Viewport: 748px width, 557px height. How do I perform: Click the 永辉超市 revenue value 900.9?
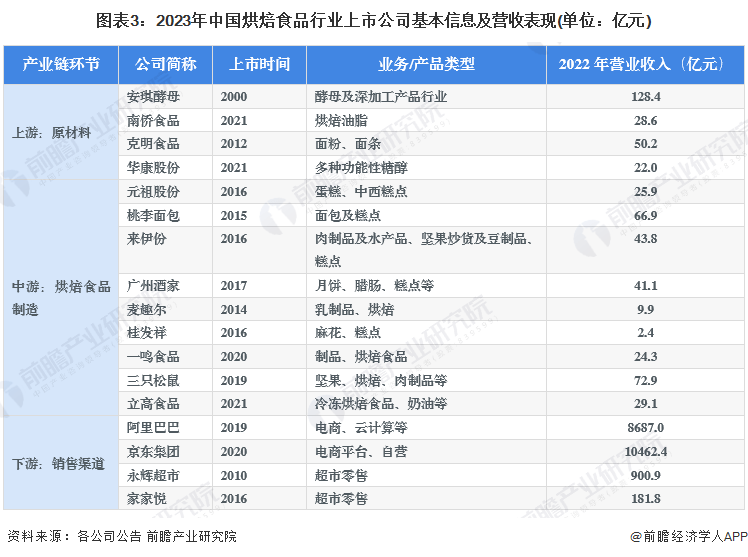point(643,474)
